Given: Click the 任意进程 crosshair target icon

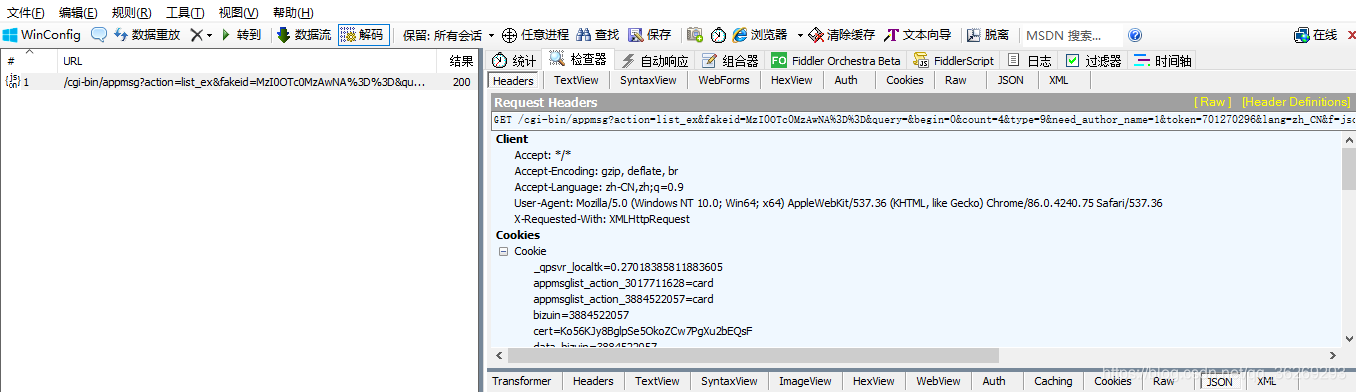Looking at the screenshot, I should pyautogui.click(x=509, y=35).
